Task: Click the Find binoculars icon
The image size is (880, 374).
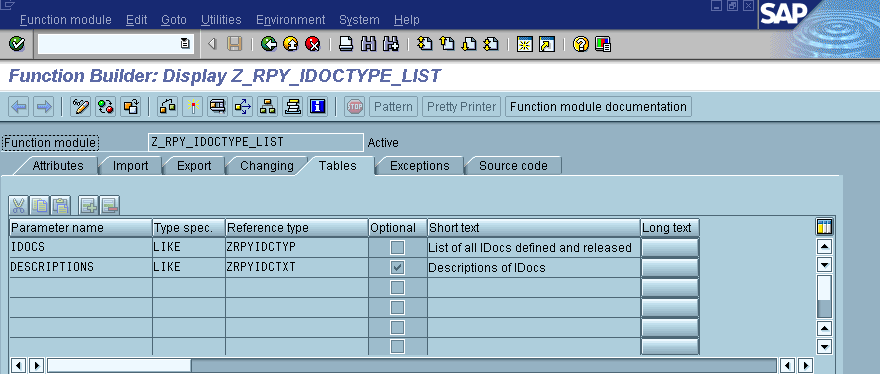Action: [x=368, y=44]
